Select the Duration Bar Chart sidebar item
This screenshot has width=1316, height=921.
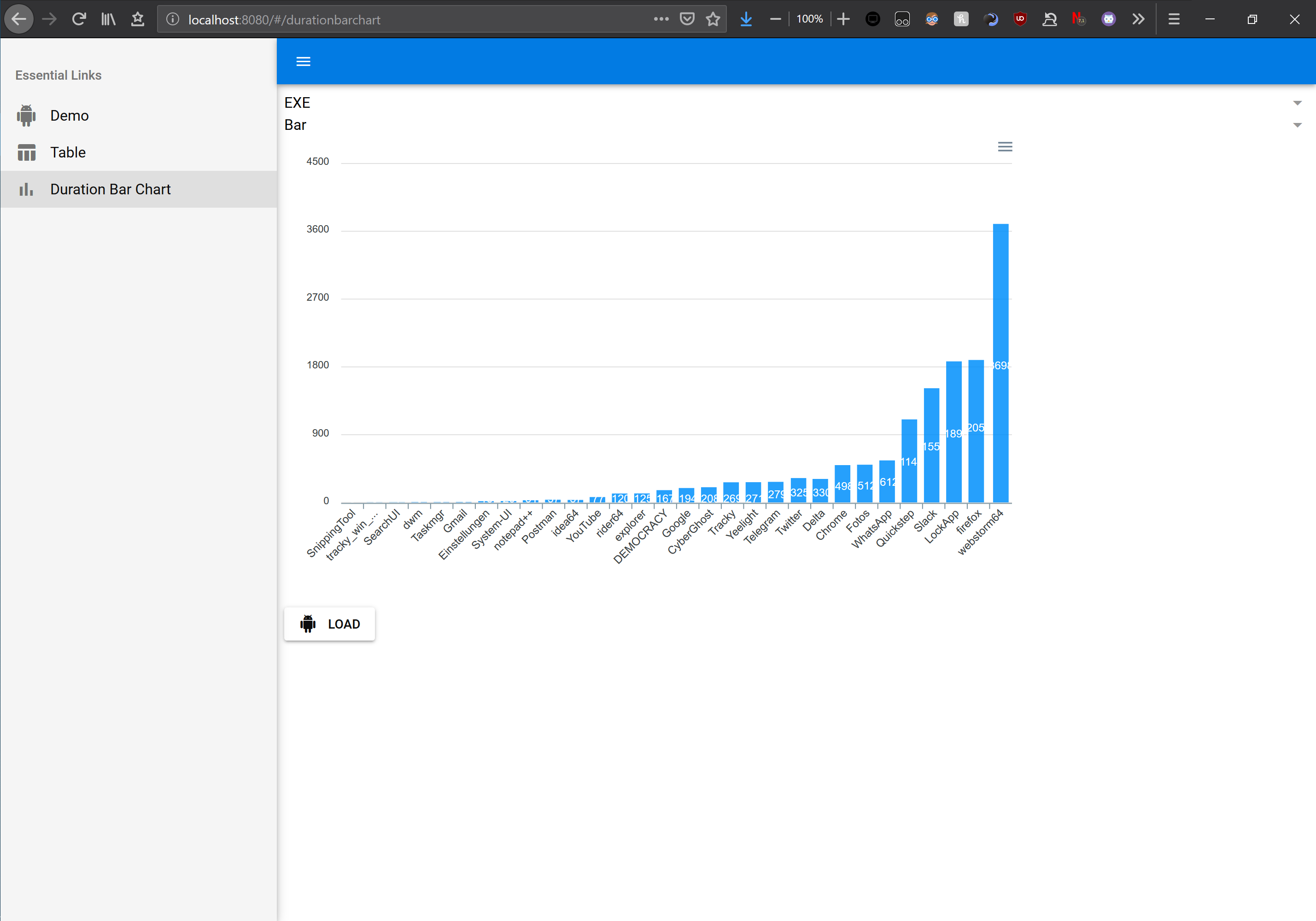(110, 189)
